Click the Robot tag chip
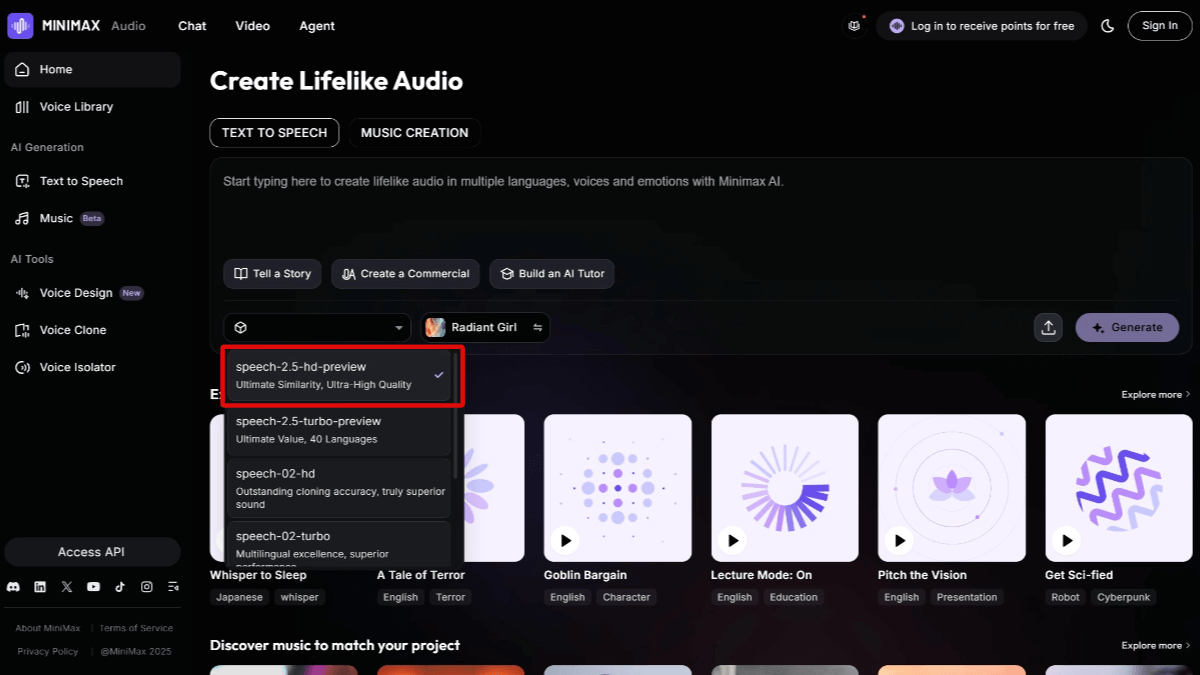This screenshot has width=1200, height=675. click(1065, 597)
